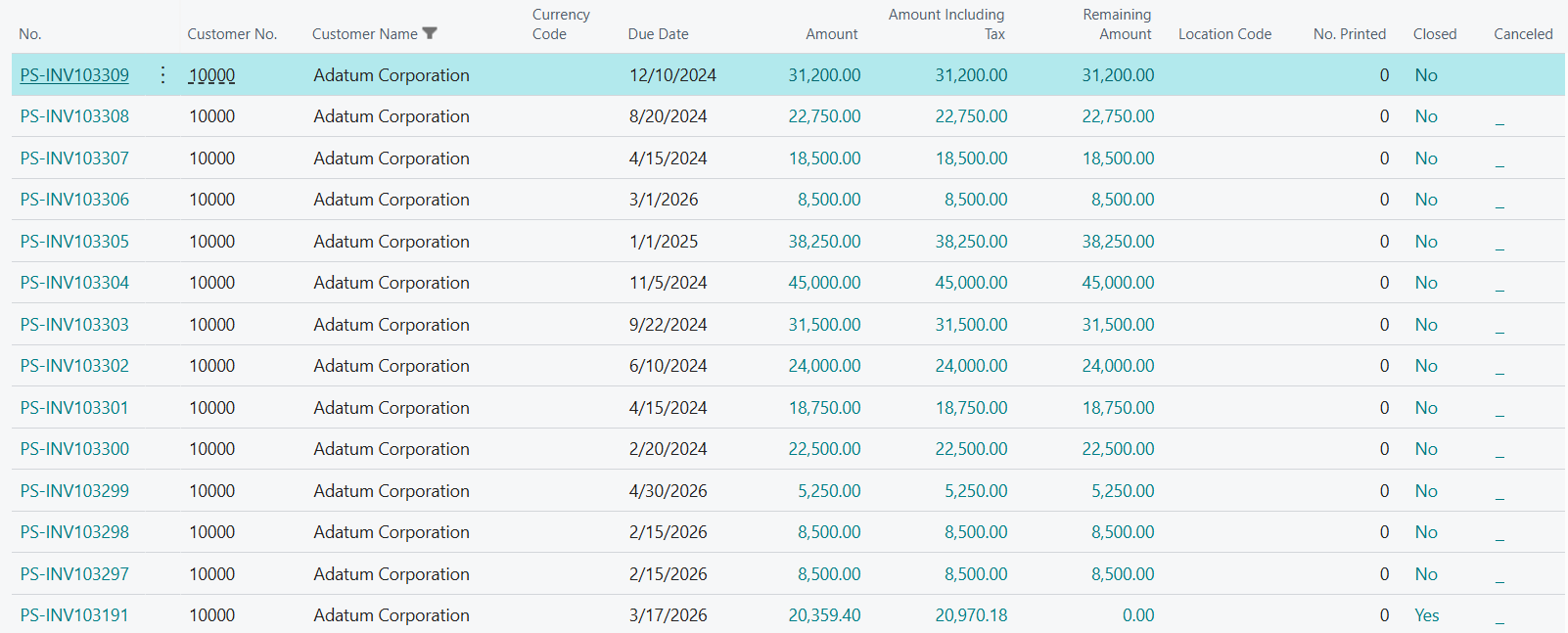Open invoice PS-INV103303
1568x633 pixels.
pyautogui.click(x=74, y=325)
